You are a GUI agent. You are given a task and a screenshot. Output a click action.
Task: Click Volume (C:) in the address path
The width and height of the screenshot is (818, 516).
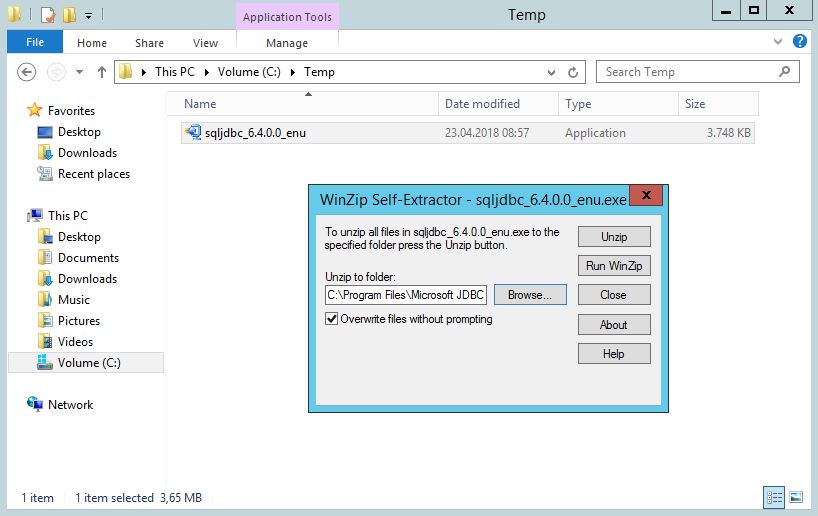[x=249, y=72]
